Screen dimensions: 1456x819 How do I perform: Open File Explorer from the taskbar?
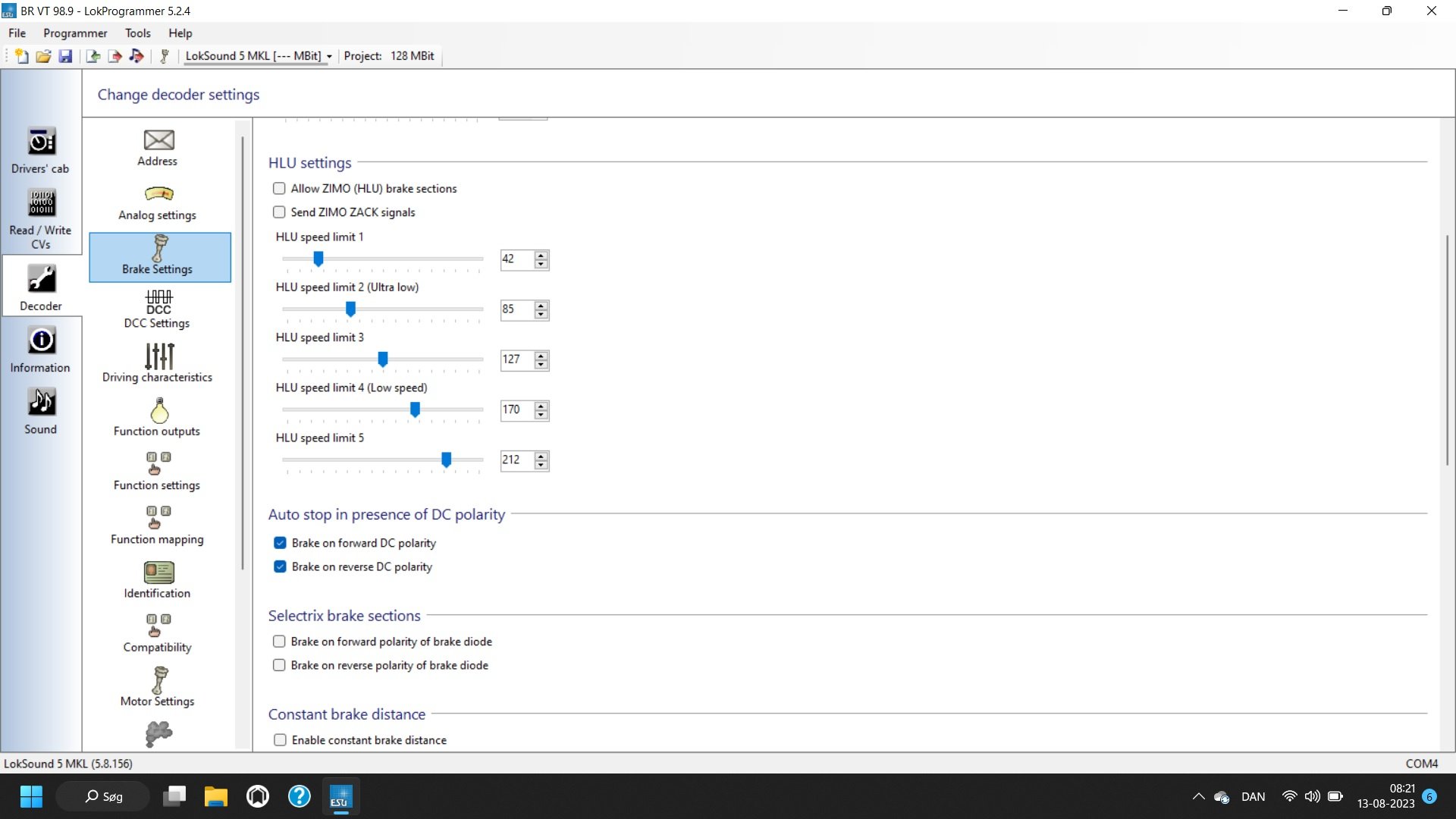pos(216,797)
